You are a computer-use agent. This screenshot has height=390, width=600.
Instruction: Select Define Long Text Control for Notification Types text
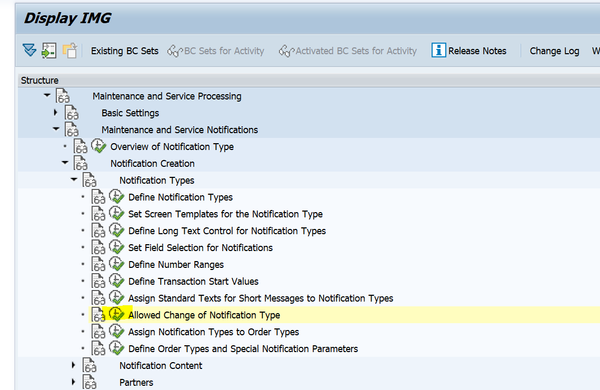(x=227, y=231)
